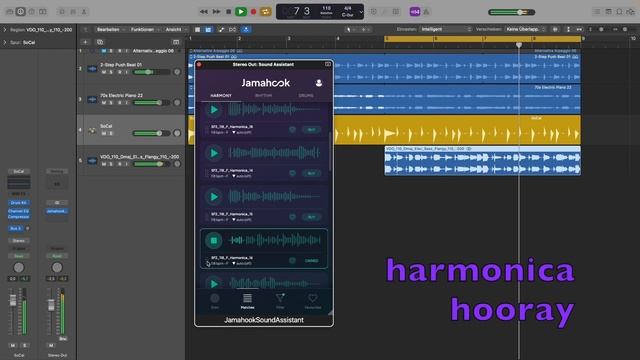Click the duplicate track button
Screen dimensions: 640x360
pos(100,42)
